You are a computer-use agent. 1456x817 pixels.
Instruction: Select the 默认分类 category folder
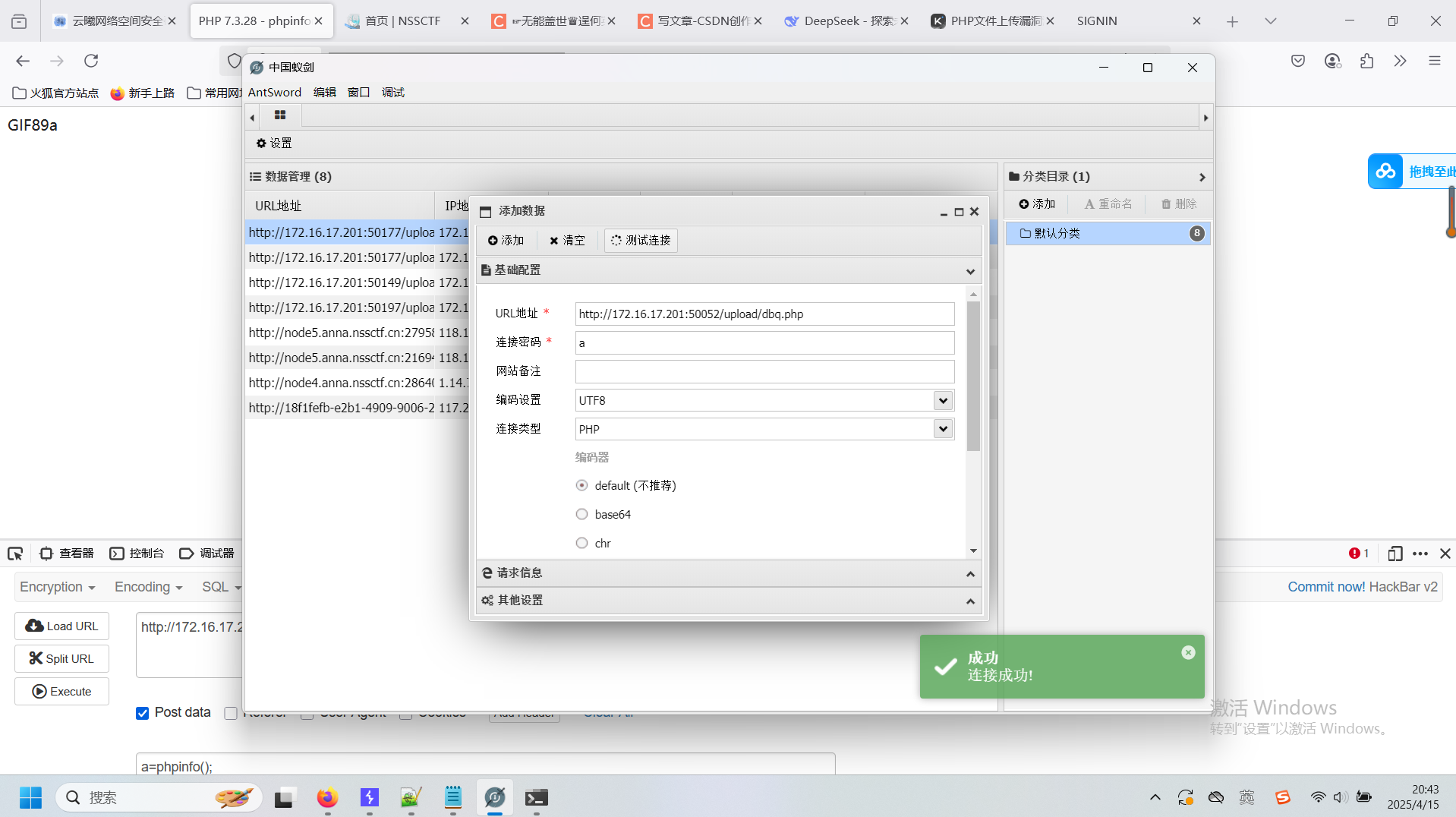click(x=1108, y=234)
